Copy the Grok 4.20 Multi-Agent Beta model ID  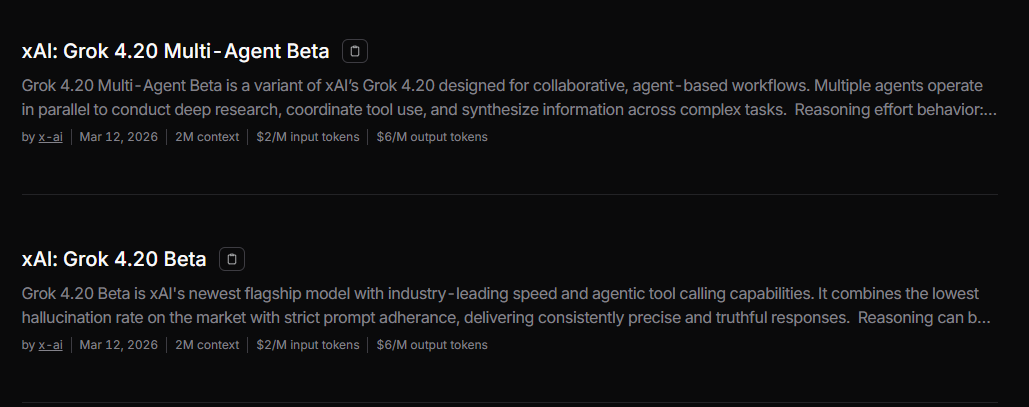pyautogui.click(x=355, y=51)
